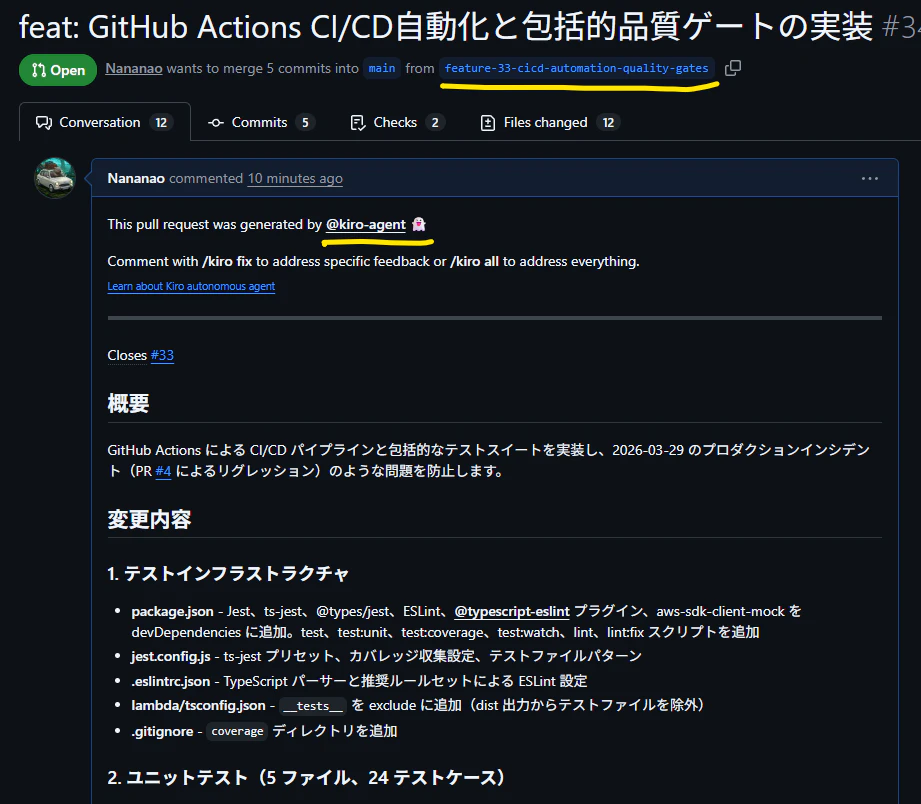Click the coverage inline code label
This screenshot has height=804, width=921.
(237, 731)
